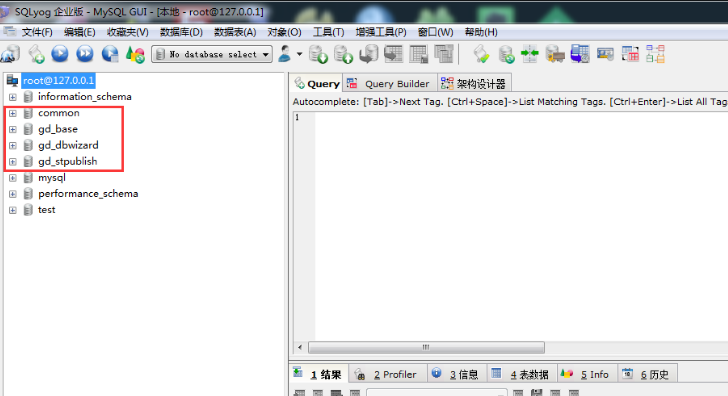Open a new query editor

tap(36, 54)
